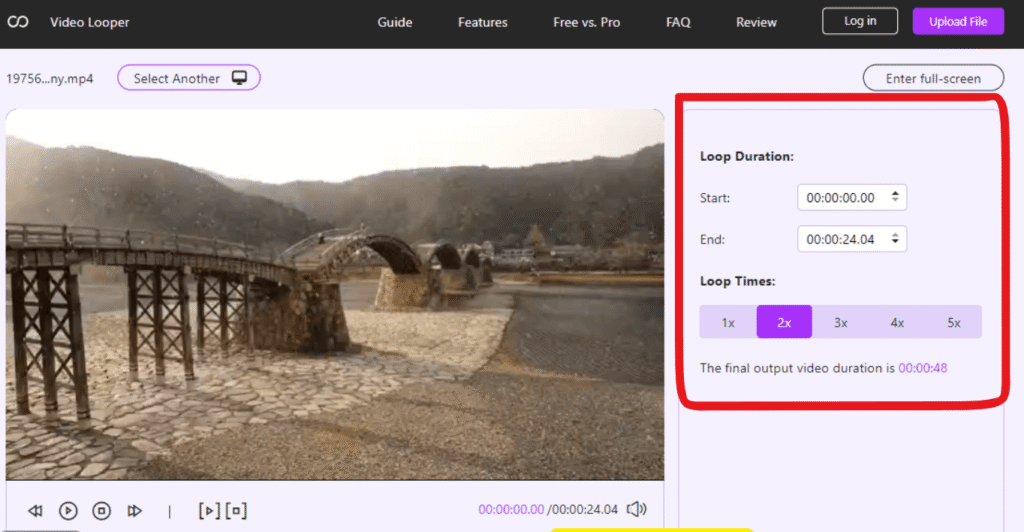
Task: Select 1x loop times
Action: click(728, 322)
